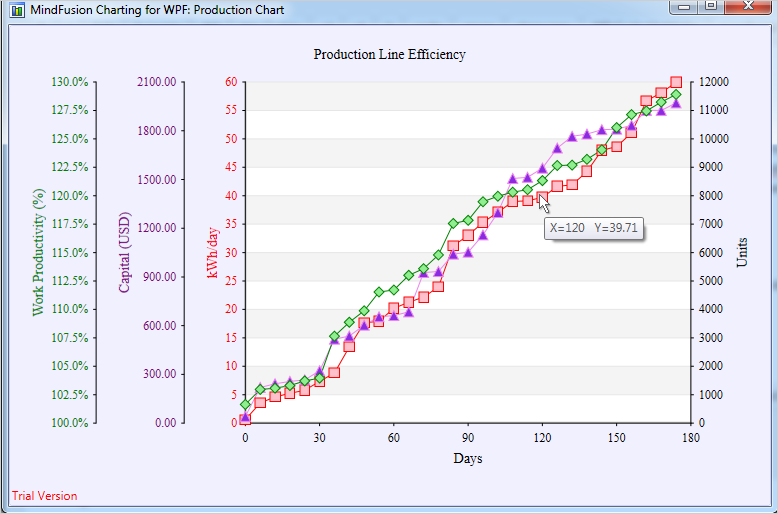The height and width of the screenshot is (514, 778).
Task: Click the 117.5% tick label
Action: 70,224
